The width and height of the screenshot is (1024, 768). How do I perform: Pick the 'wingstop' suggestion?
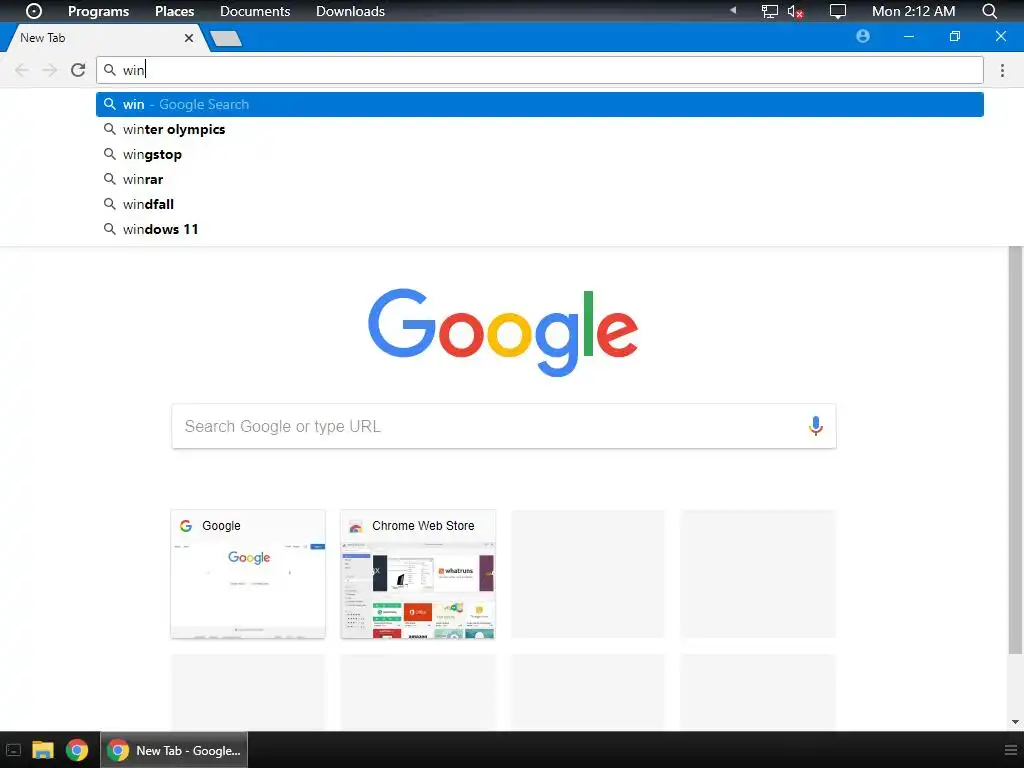coord(539,154)
